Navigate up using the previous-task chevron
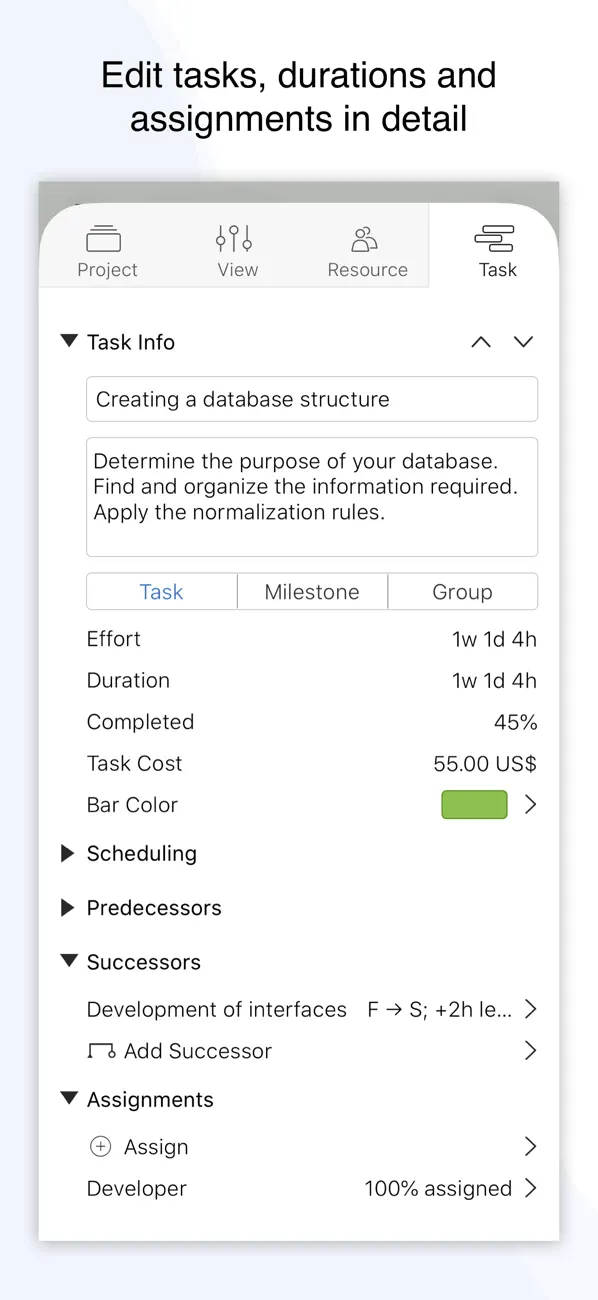This screenshot has height=1300, width=598. 480,342
